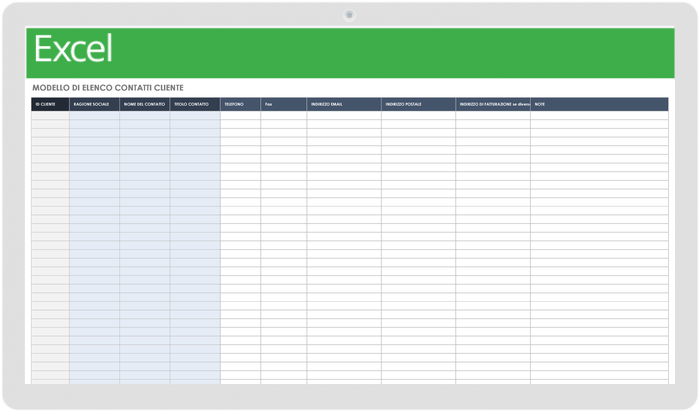Click first empty cell under TELEFONO

pyautogui.click(x=240, y=116)
